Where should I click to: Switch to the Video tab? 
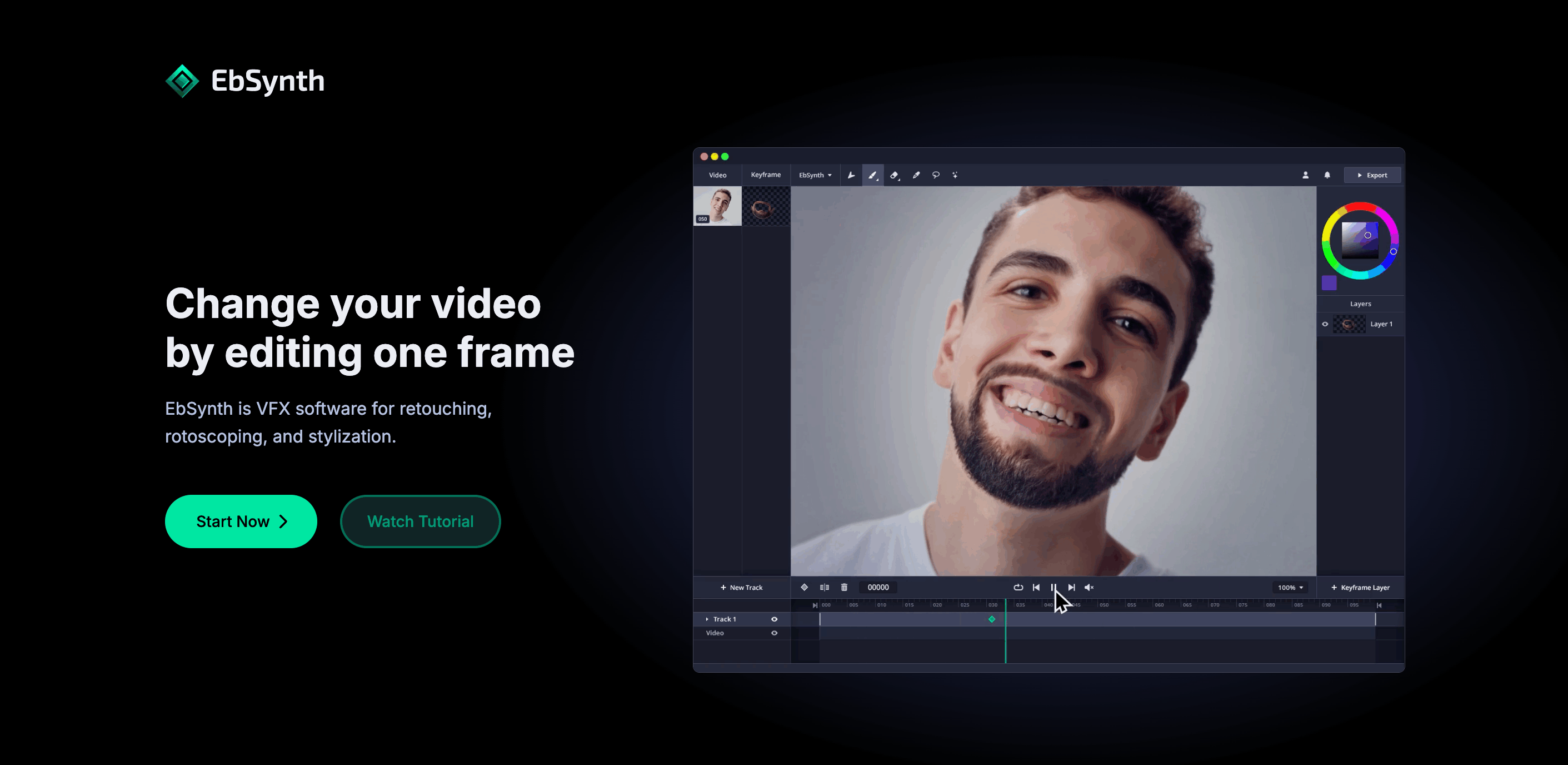[718, 176]
